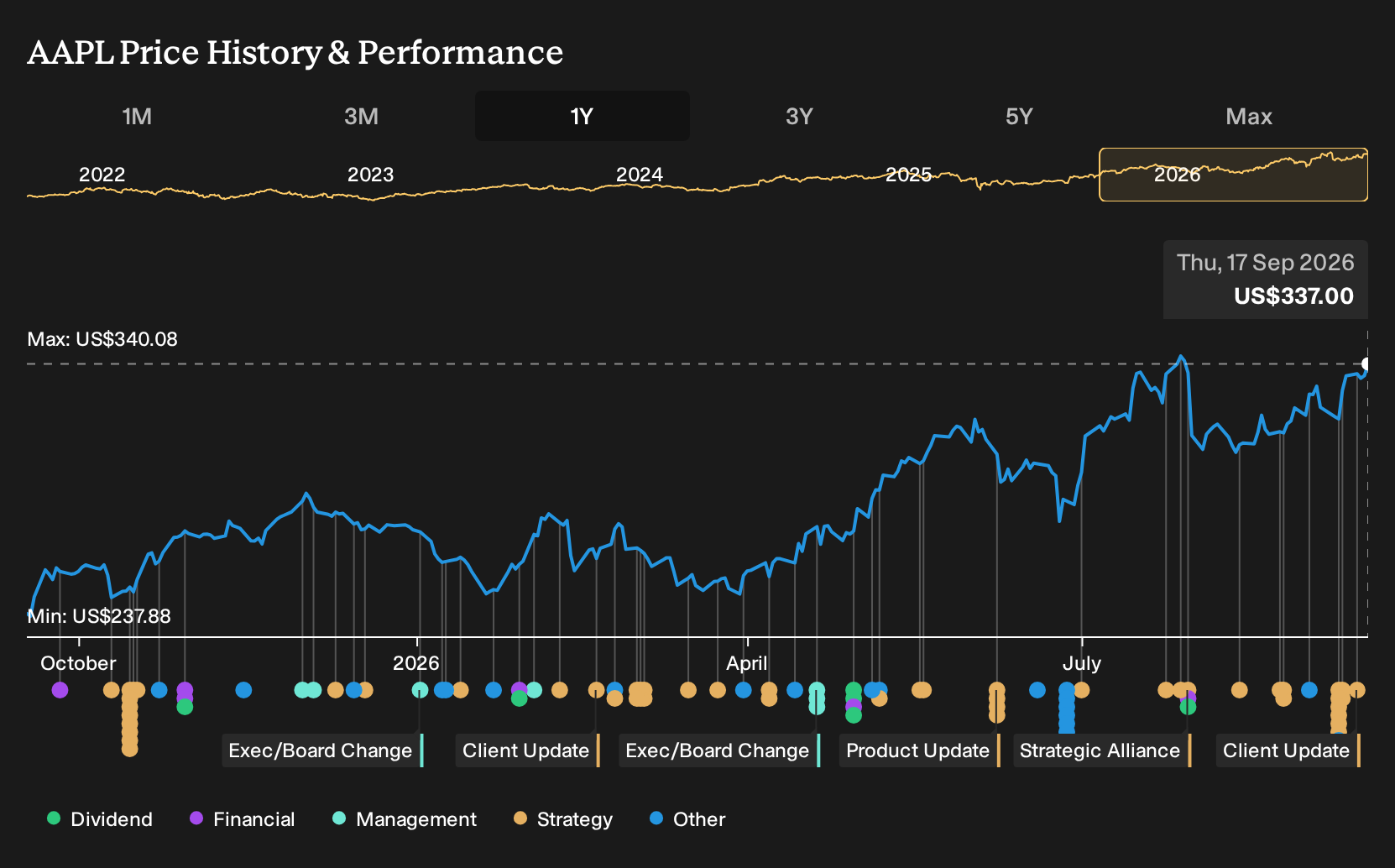The height and width of the screenshot is (868, 1395).
Task: Open the Exec/Board Change label near April
Action: (x=719, y=750)
